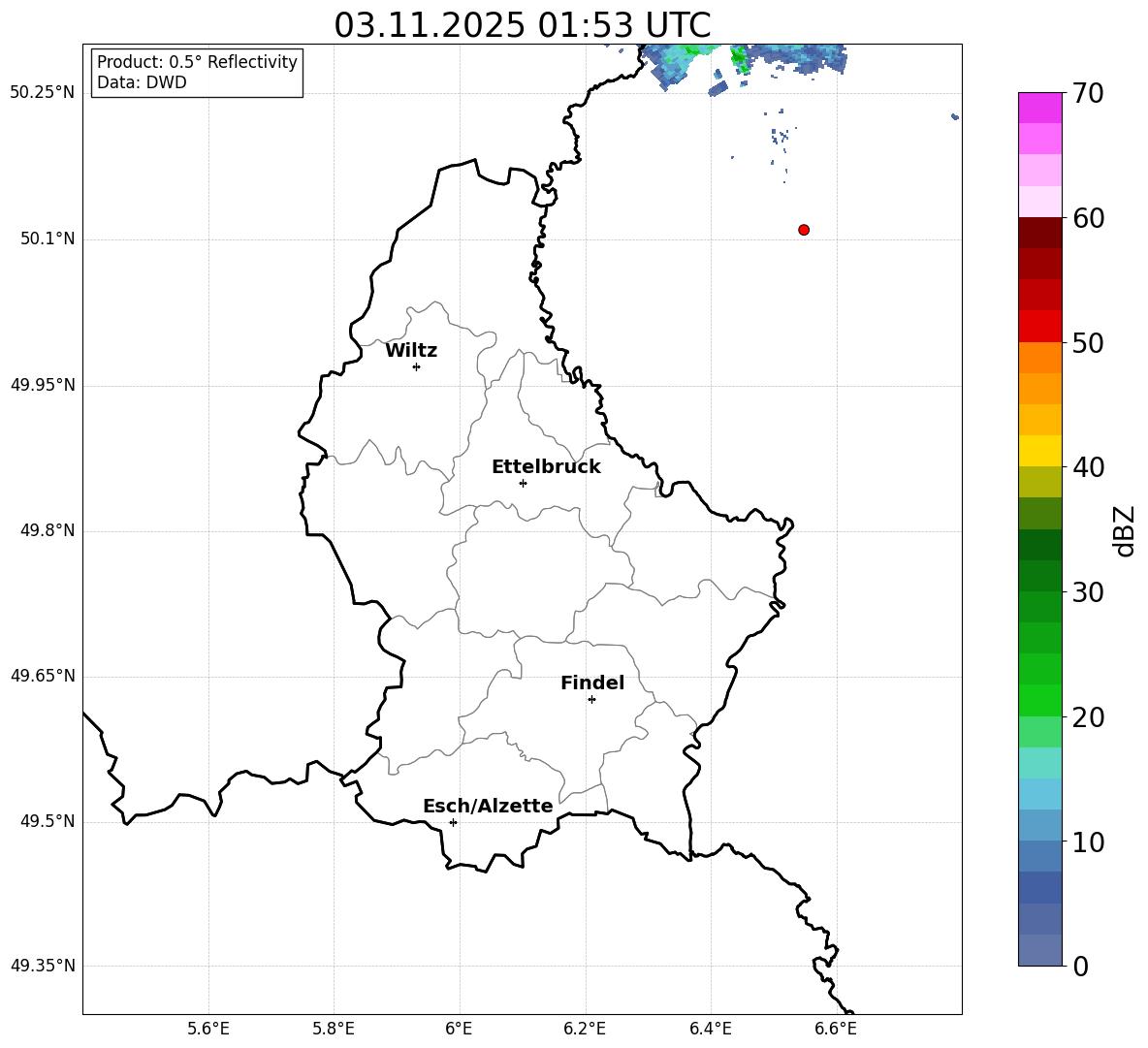Viewport: 1148px width, 1048px height.
Task: Click the 6.2°E longitude label
Action: pyautogui.click(x=585, y=1029)
